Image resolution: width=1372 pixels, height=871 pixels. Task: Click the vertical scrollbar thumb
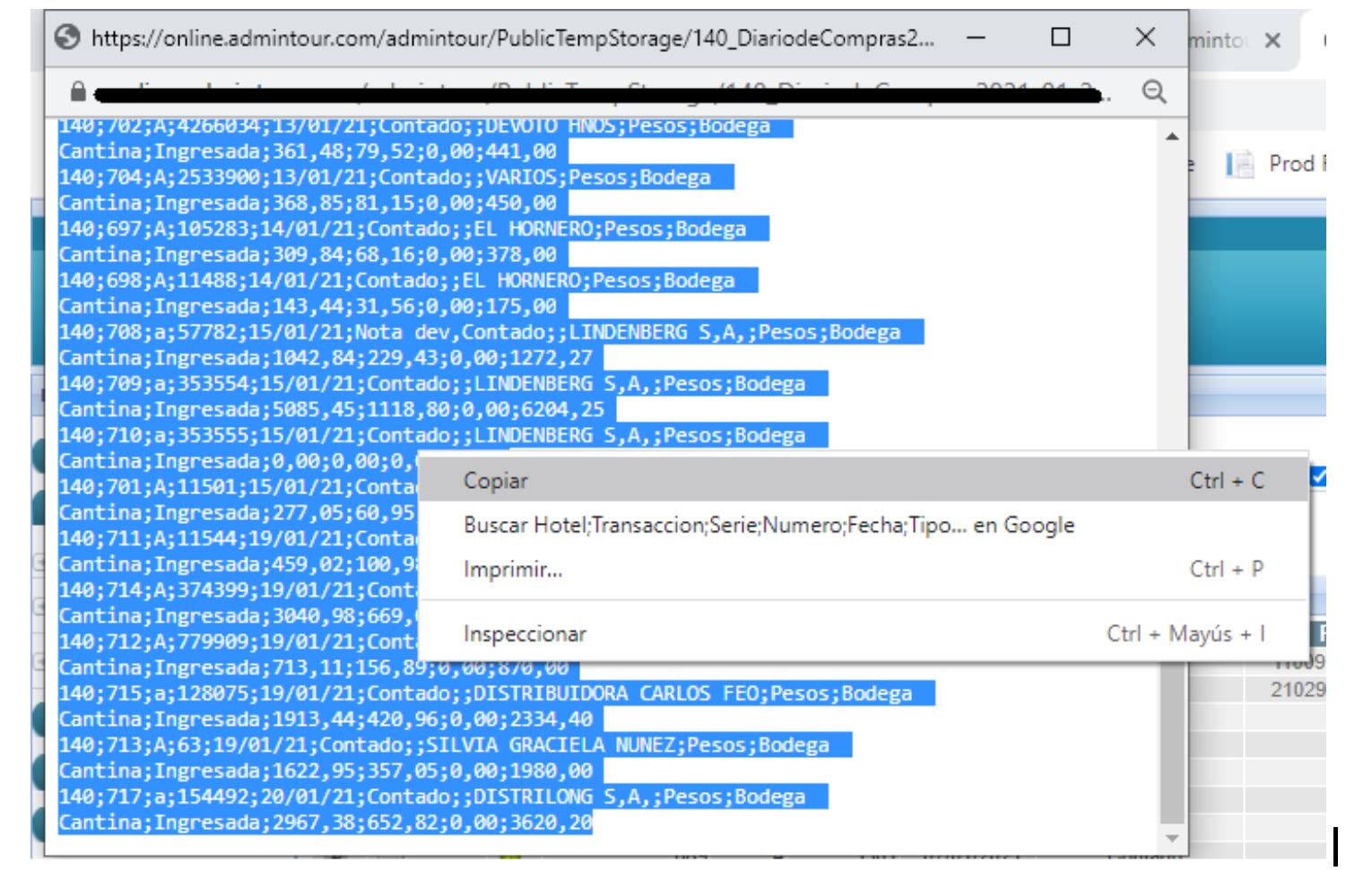[x=1171, y=745]
